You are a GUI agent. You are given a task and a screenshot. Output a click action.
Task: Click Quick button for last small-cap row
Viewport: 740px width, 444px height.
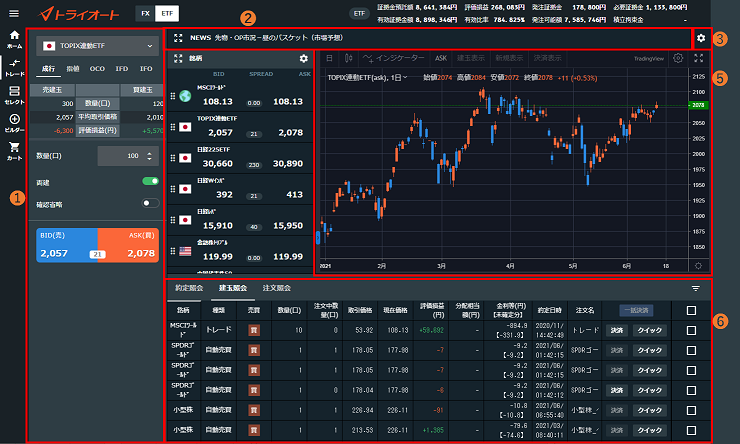649,430
